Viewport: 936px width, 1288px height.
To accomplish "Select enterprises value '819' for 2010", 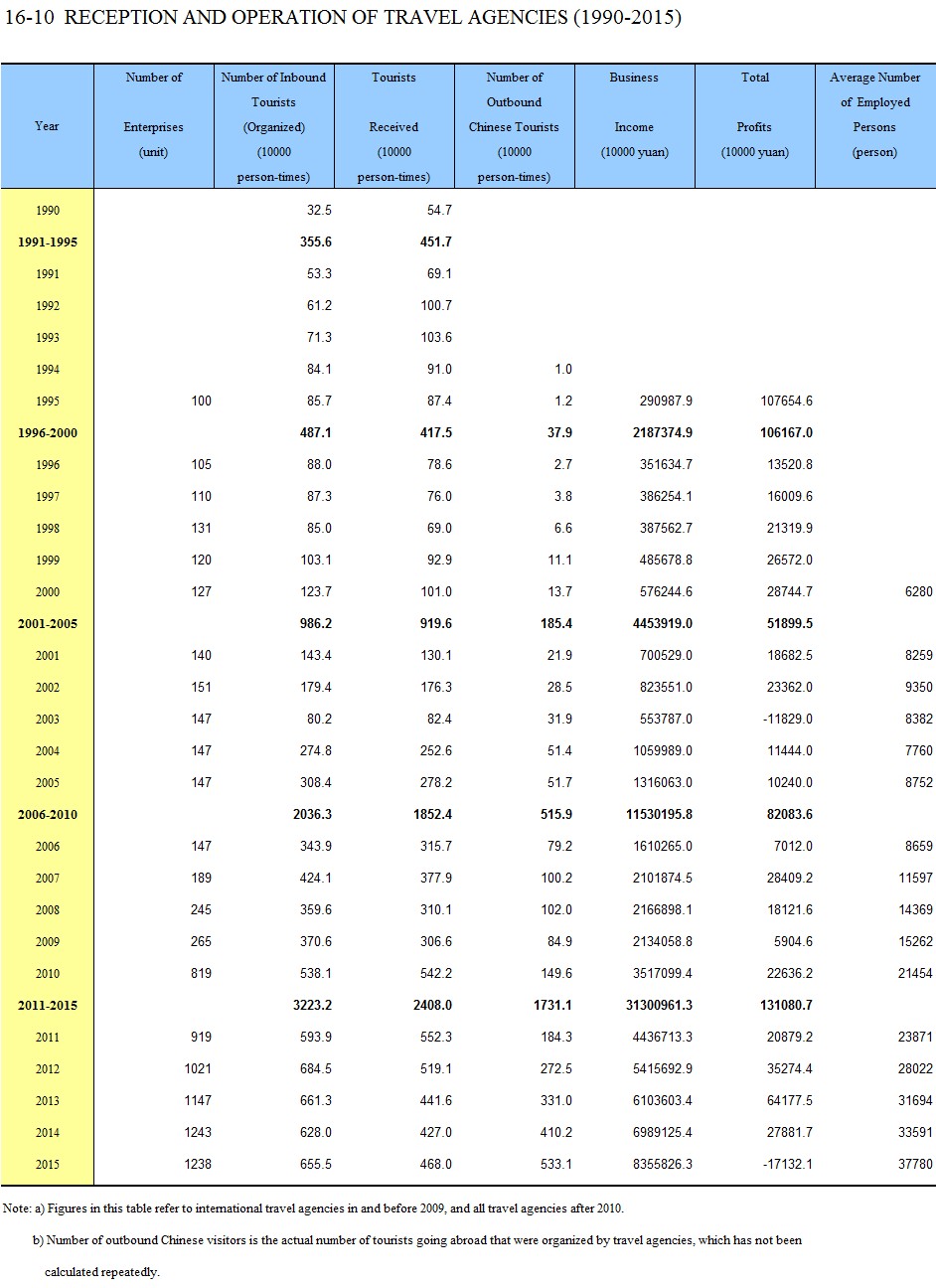I will [x=202, y=974].
